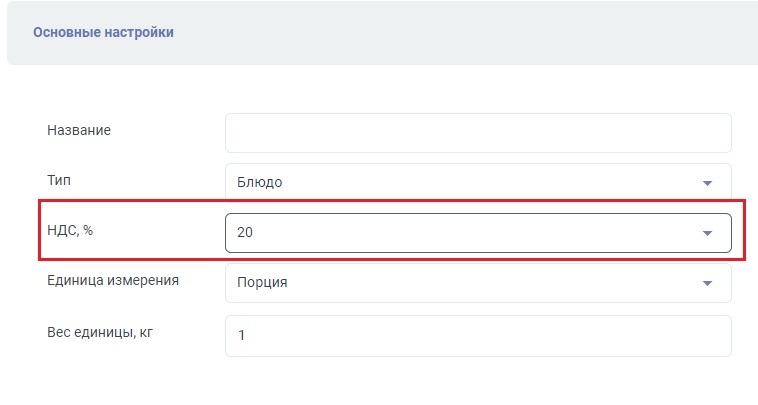Click the value 1 in weight field
The image size is (758, 405).
[241, 336]
